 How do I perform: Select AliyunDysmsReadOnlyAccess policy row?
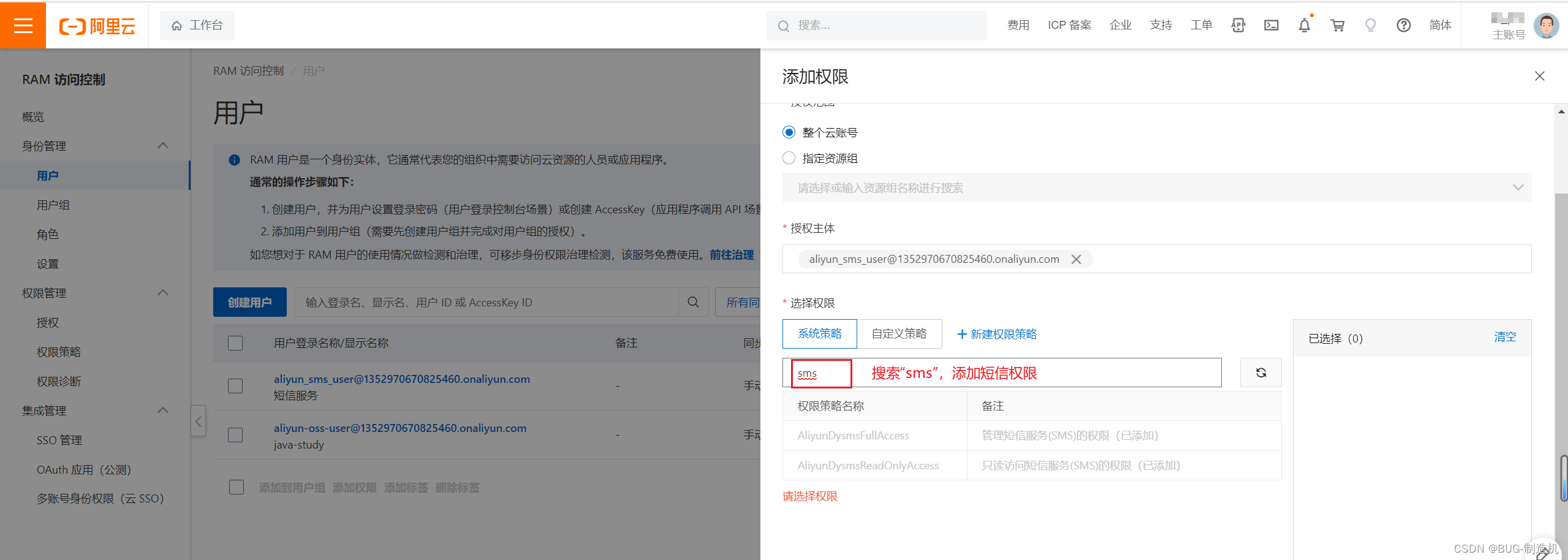click(x=1032, y=466)
